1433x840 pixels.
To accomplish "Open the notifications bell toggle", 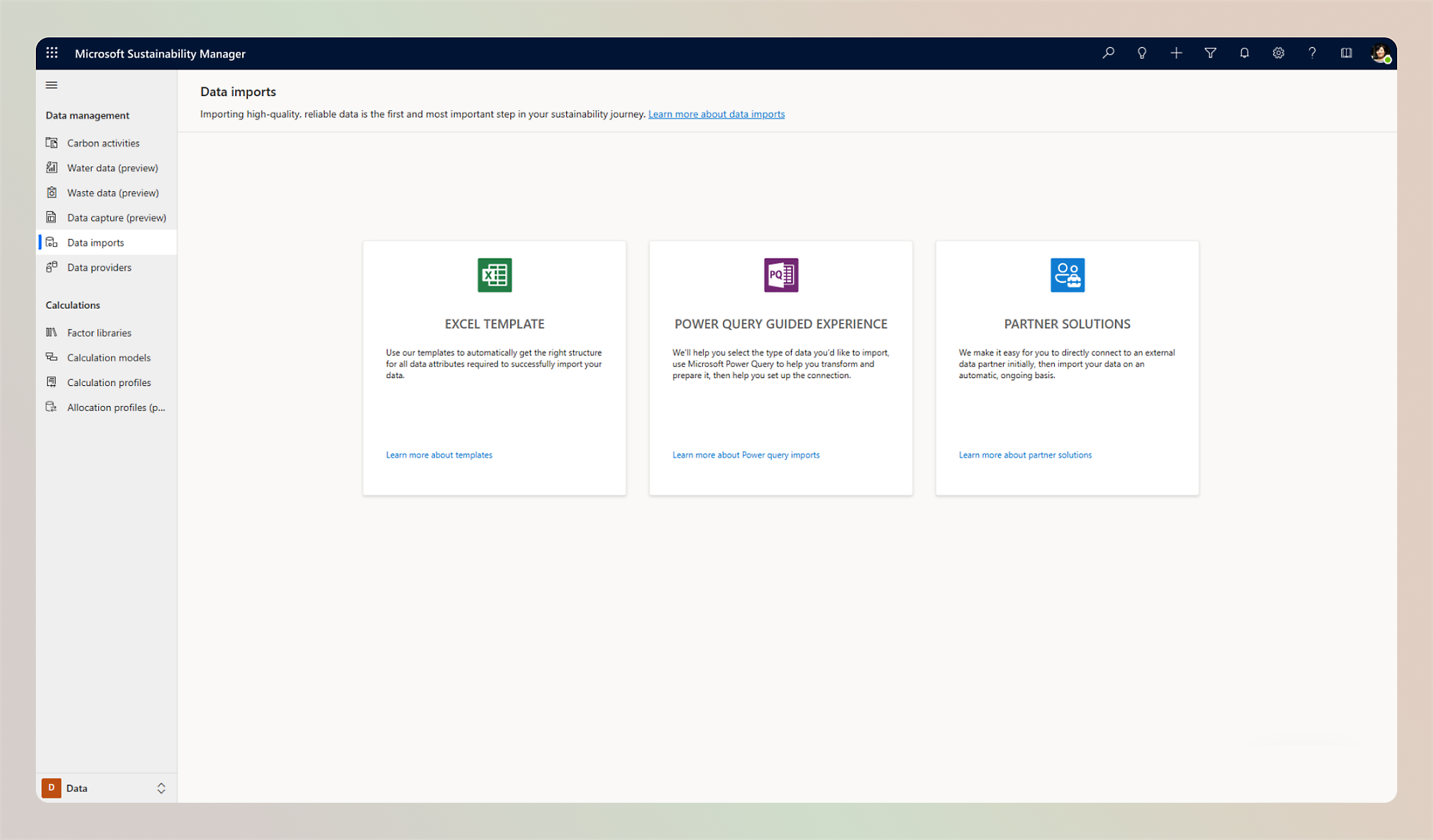I will coord(1245,53).
